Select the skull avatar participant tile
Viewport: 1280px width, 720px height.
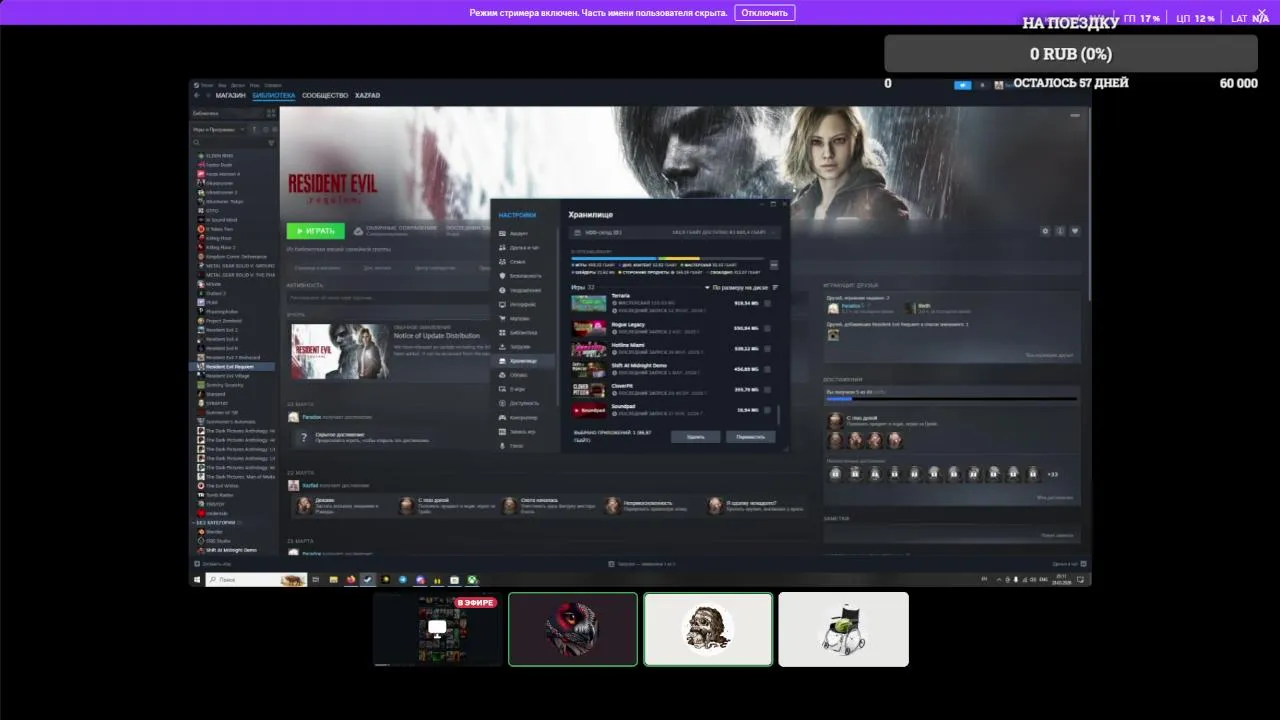pos(708,629)
